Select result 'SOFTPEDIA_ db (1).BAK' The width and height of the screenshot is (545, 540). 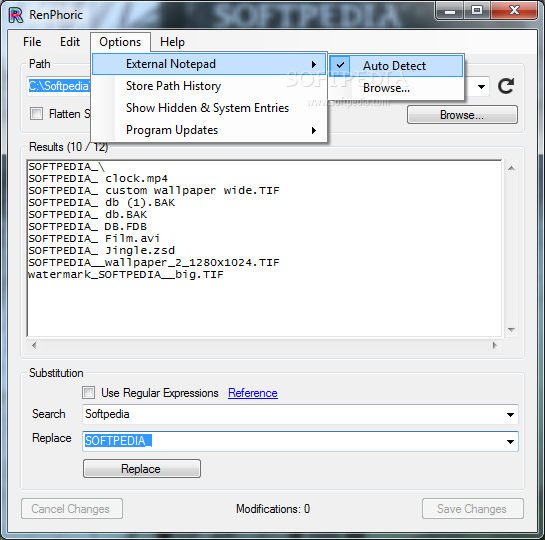(101, 203)
